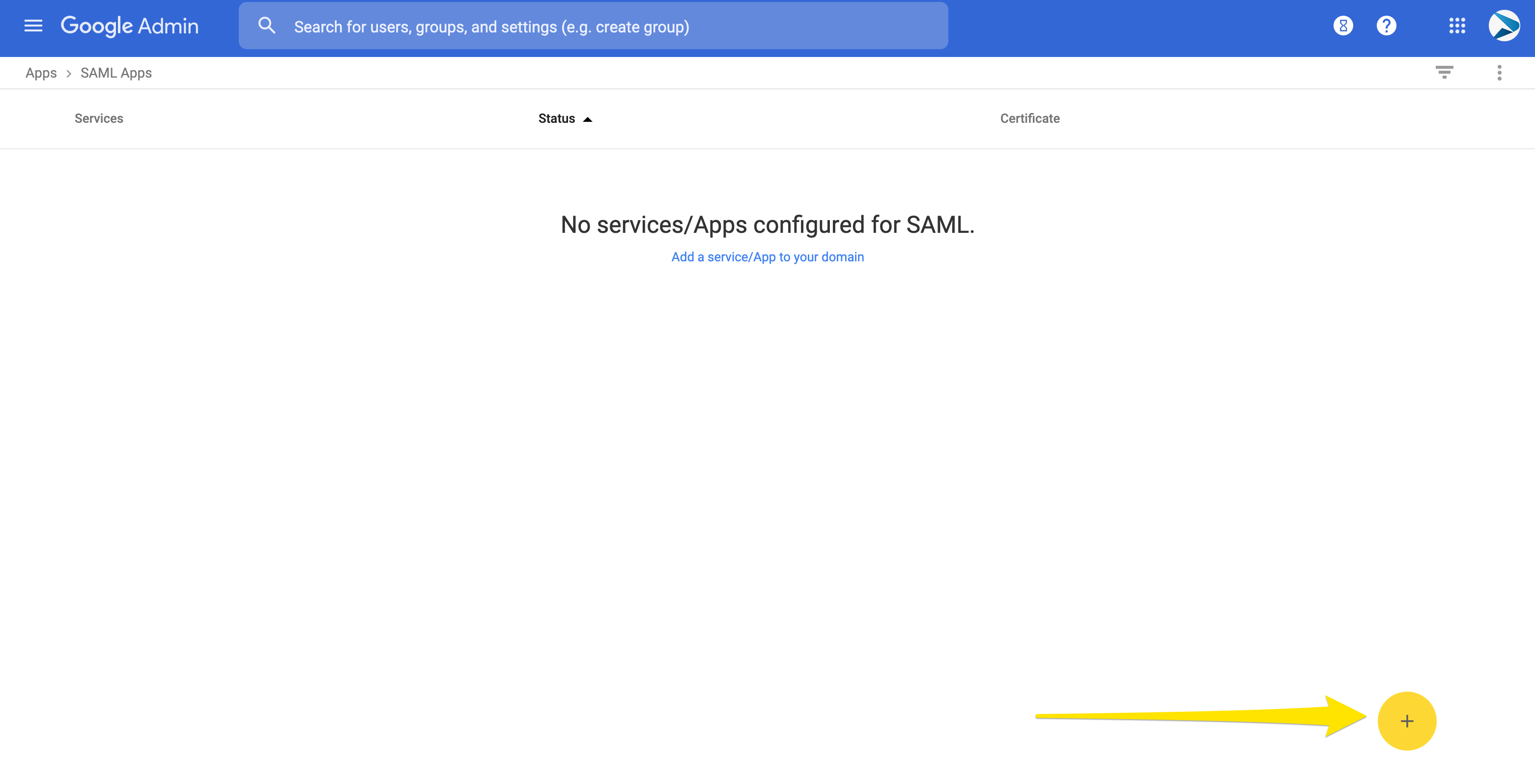The image size is (1535, 784).
Task: Open the main hamburger menu
Action: 33,26
